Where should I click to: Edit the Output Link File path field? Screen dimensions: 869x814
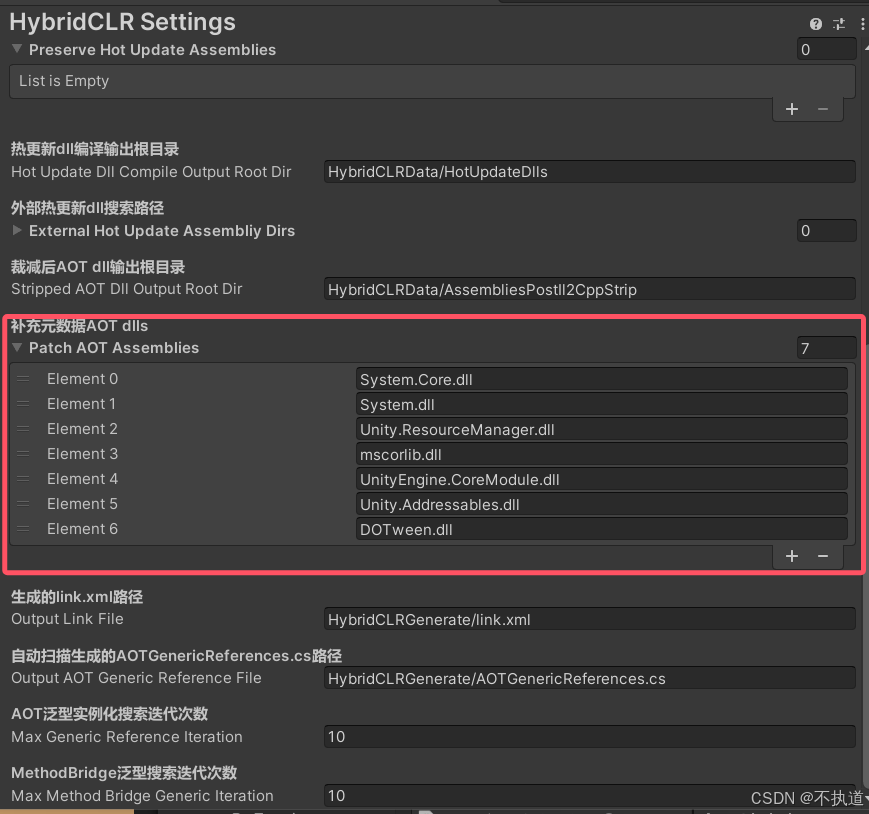pos(590,619)
